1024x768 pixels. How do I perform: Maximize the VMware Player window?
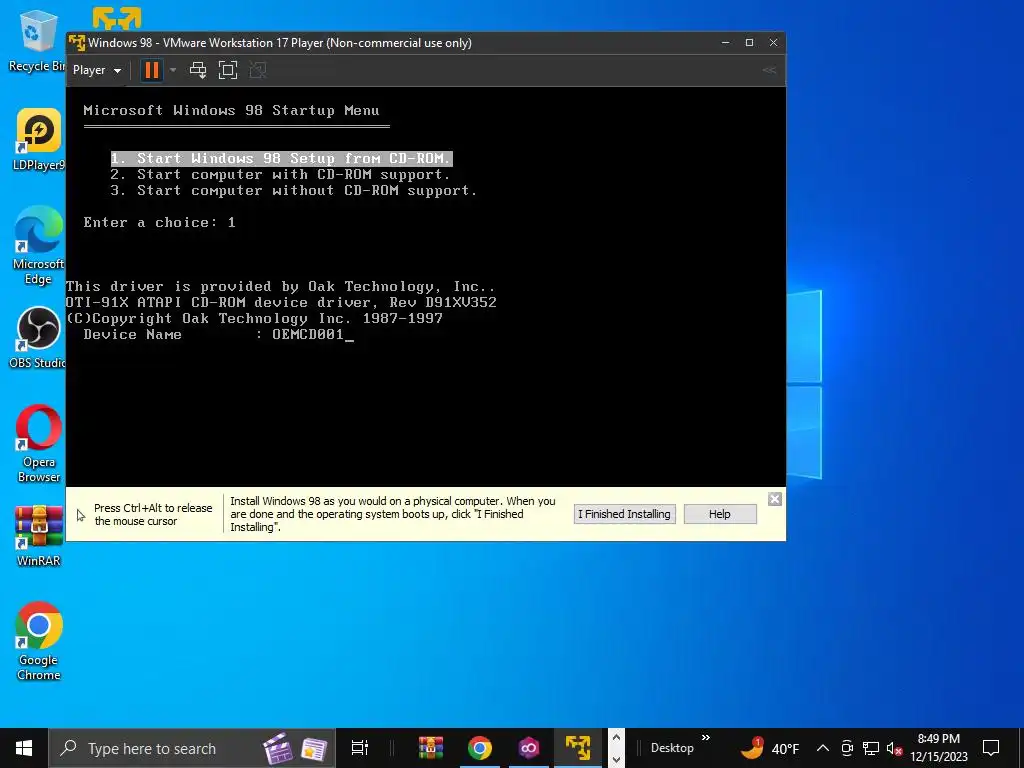coord(749,42)
